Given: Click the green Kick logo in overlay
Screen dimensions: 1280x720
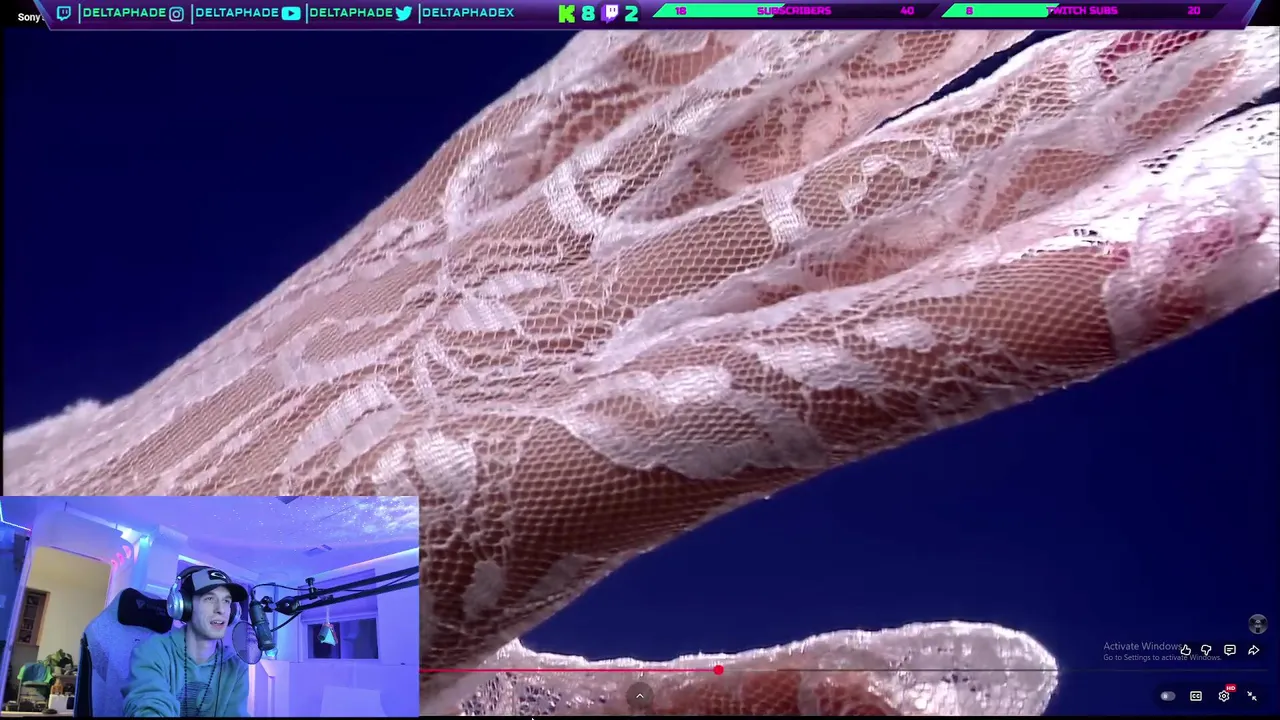Looking at the screenshot, I should point(567,13).
